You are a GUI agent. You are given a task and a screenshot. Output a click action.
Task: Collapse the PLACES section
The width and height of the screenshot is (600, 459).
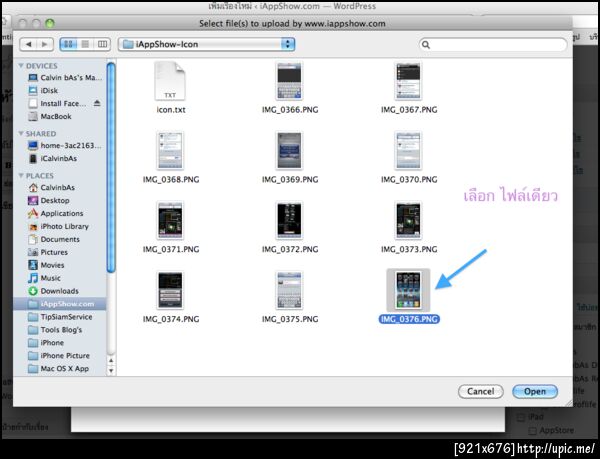click(x=21, y=176)
